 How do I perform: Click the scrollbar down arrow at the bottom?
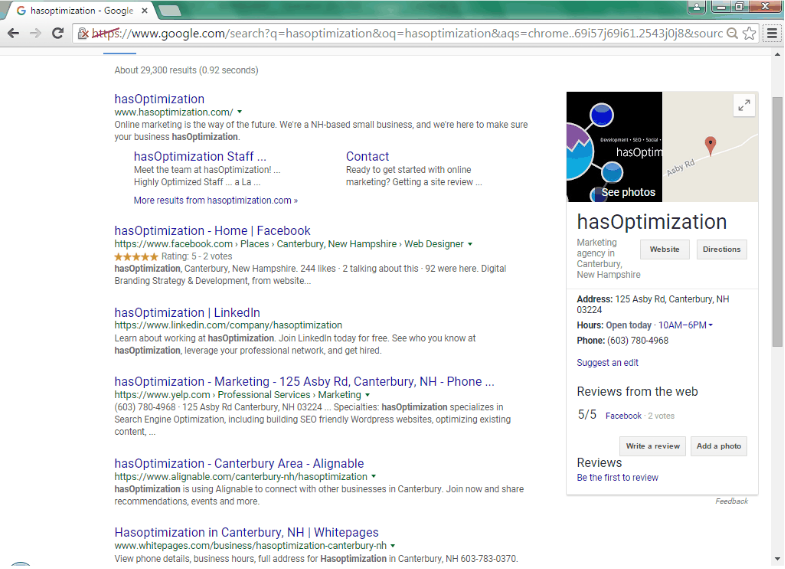click(777, 559)
